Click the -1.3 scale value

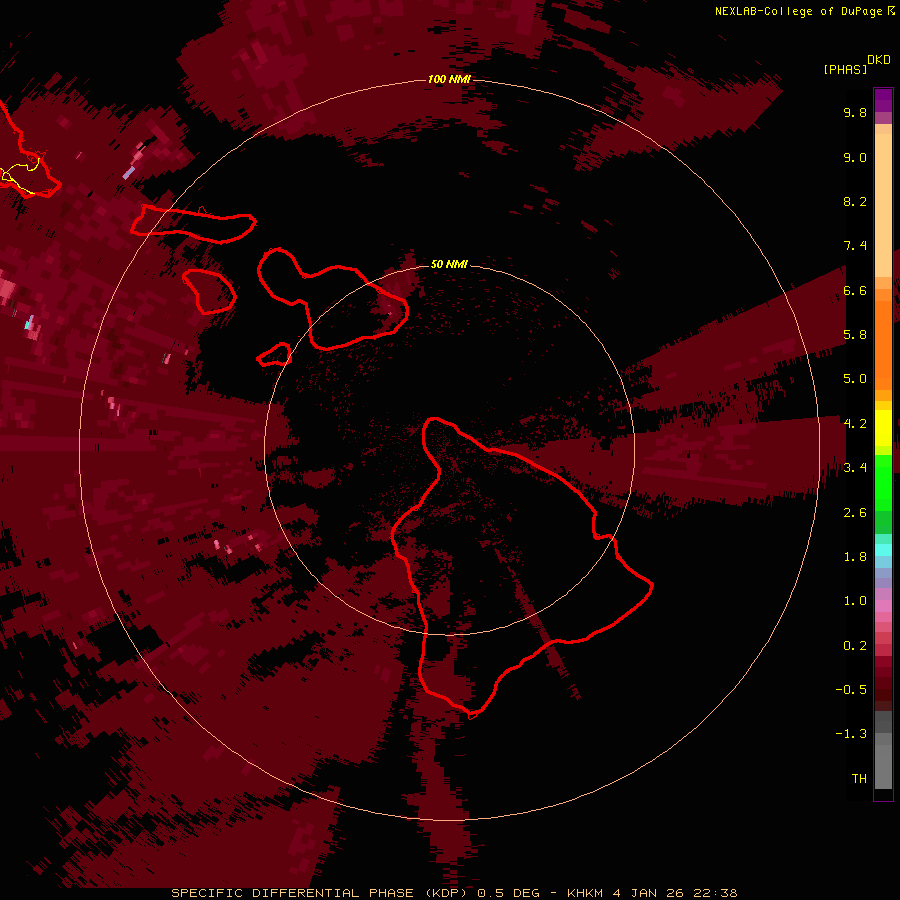click(x=851, y=734)
